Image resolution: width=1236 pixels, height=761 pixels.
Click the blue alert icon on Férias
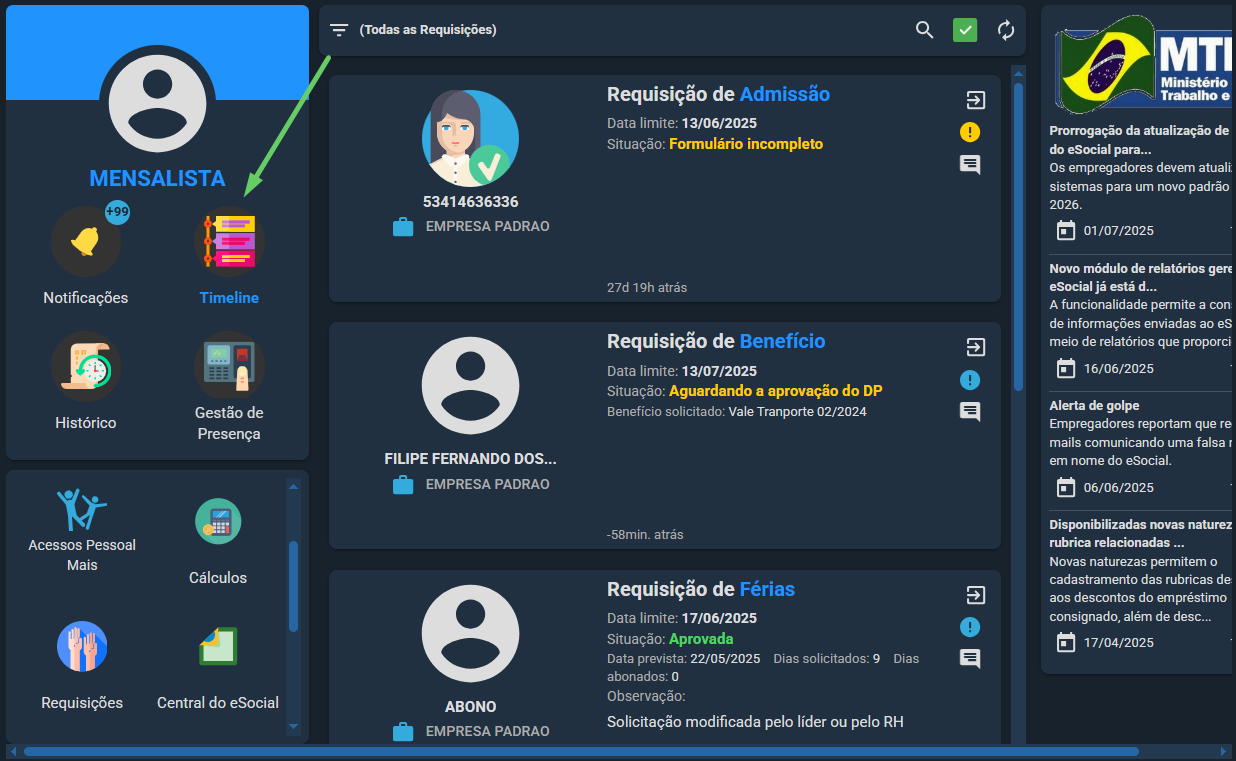point(970,627)
